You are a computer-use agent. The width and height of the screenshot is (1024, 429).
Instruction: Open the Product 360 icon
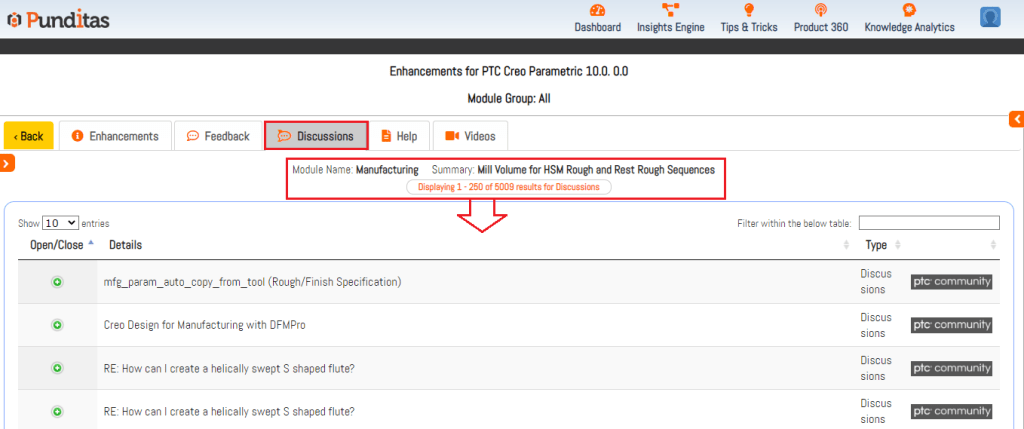click(x=820, y=10)
